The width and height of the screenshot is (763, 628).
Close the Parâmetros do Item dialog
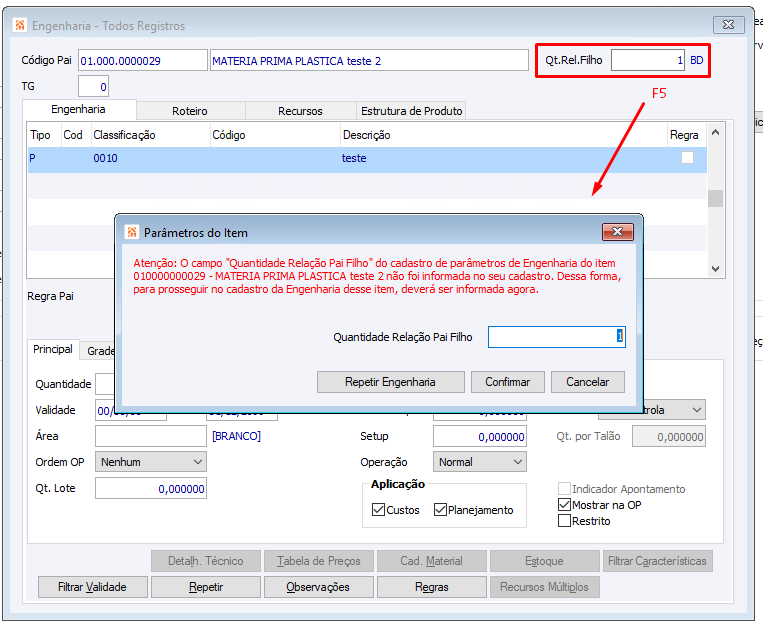[618, 232]
